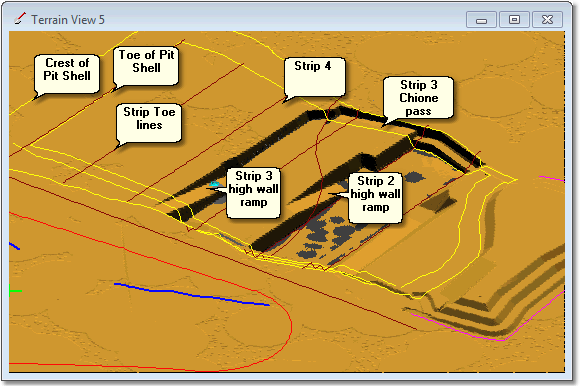Select the Strip 3 Chione pass callout
The height and width of the screenshot is (388, 580).
click(418, 98)
